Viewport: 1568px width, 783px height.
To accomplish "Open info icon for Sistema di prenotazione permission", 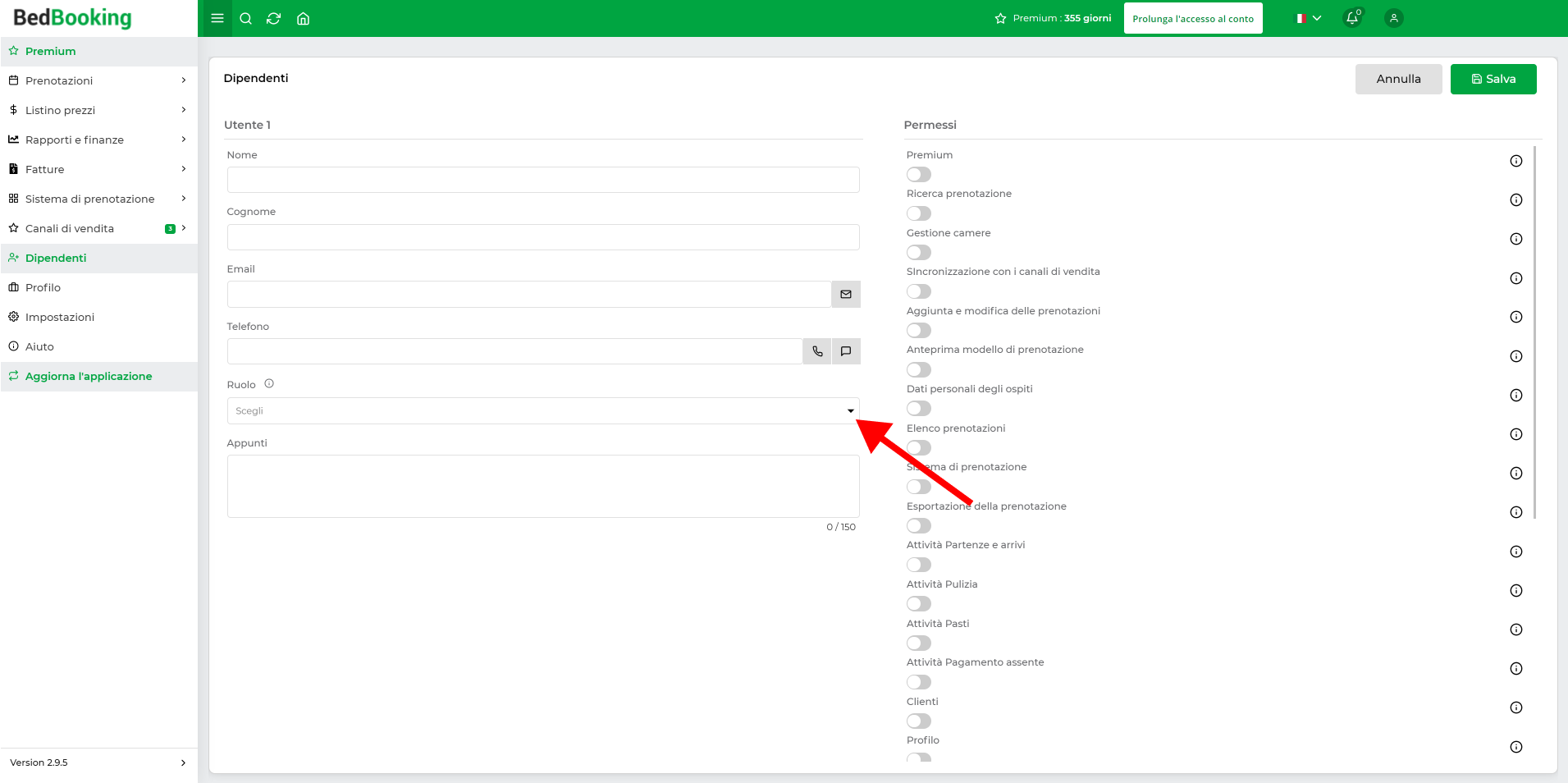I will (1516, 473).
